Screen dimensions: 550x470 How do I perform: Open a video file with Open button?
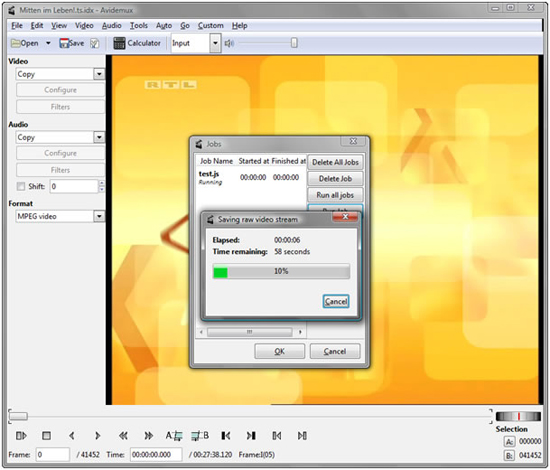pos(25,43)
